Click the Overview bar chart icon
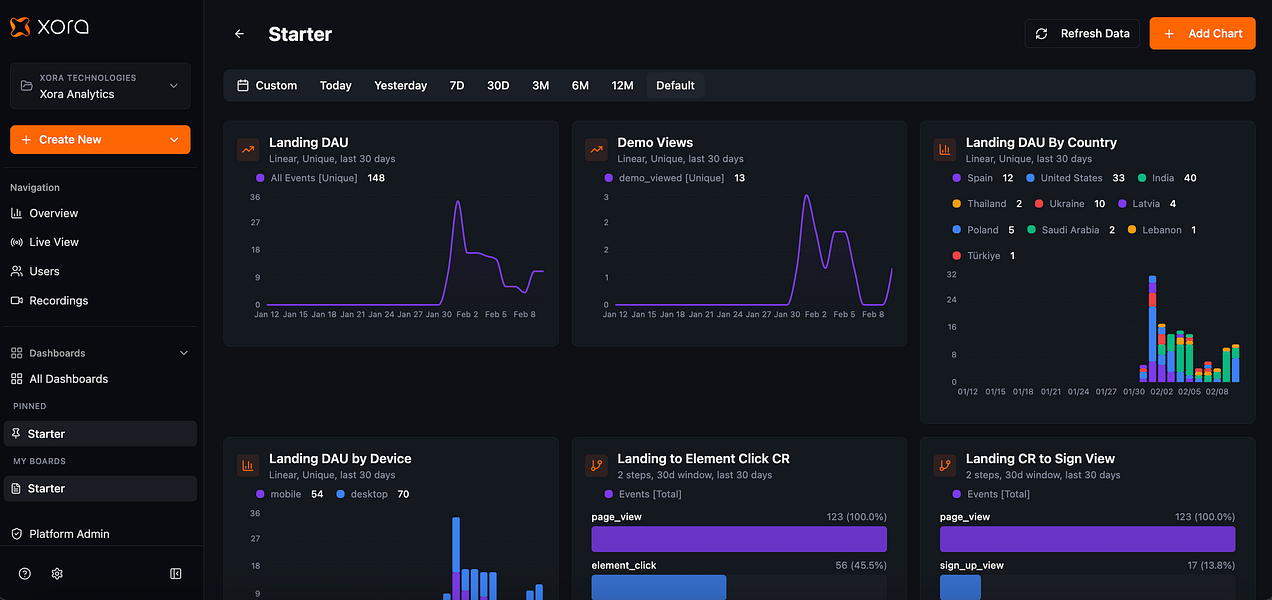 16,213
